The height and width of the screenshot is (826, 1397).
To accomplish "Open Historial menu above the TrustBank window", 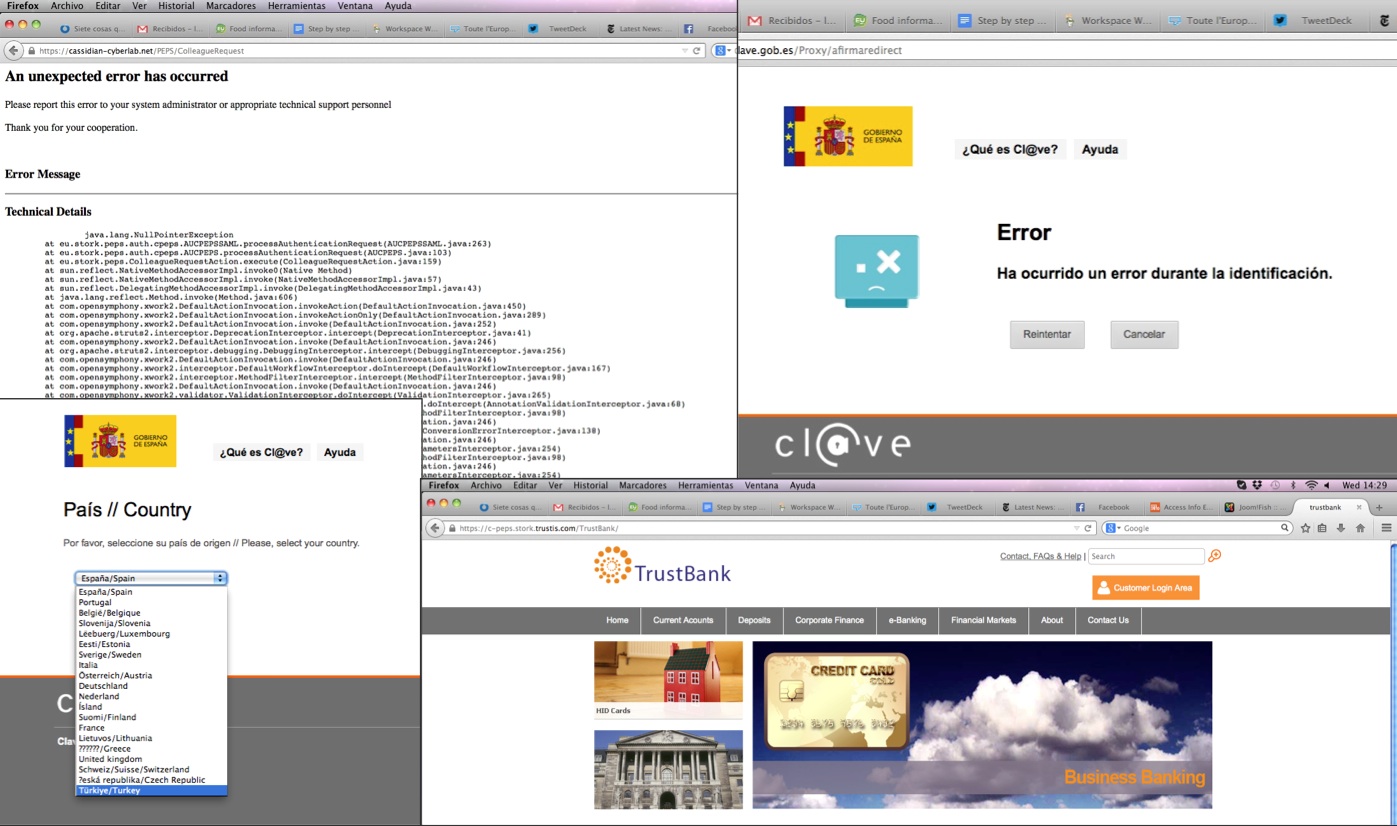I will point(591,485).
